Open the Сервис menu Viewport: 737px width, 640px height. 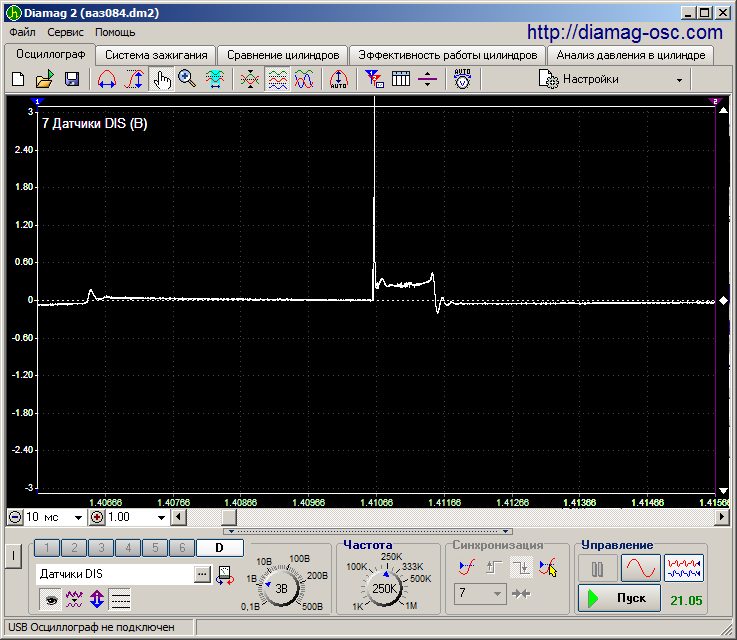(x=65, y=32)
